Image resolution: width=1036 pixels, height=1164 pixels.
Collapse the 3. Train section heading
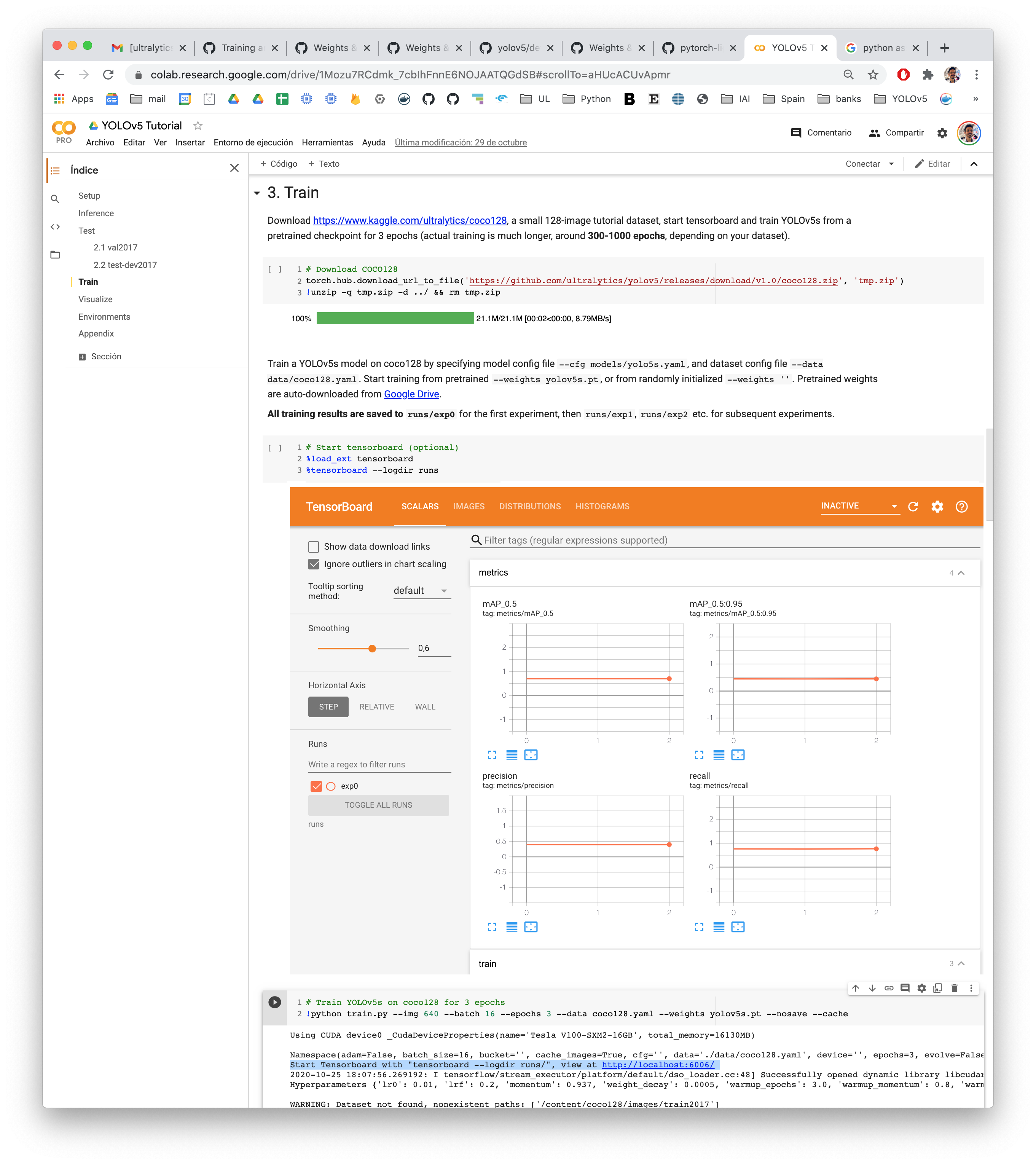tap(257, 193)
